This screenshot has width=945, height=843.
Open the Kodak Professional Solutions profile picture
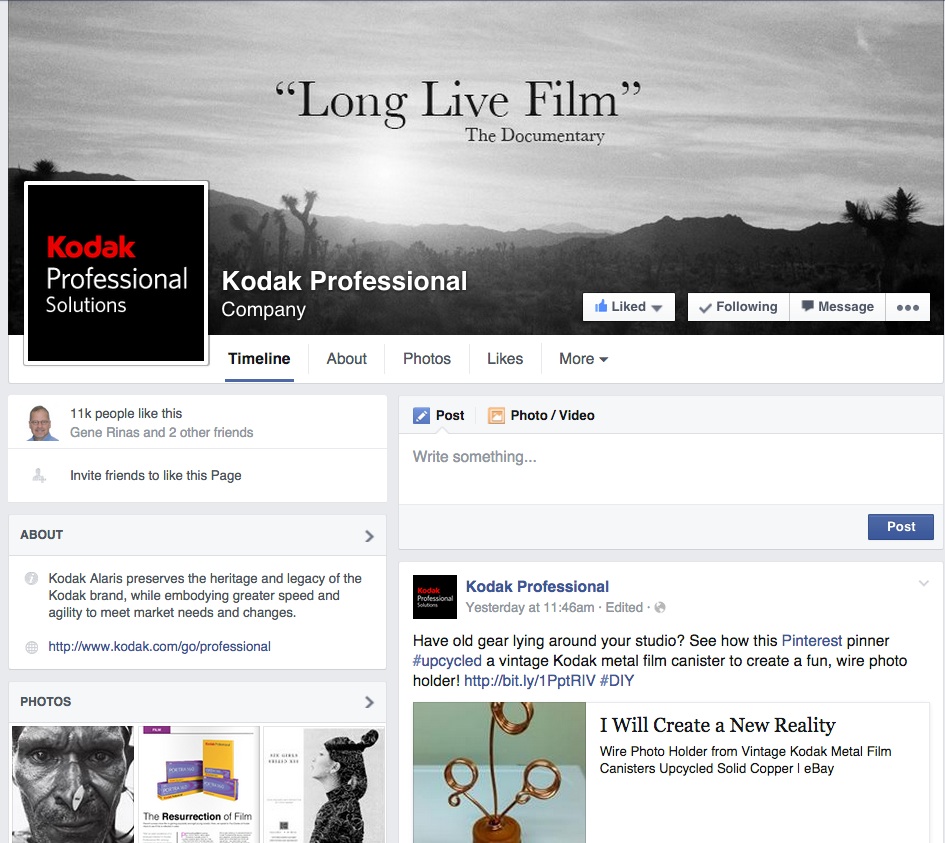(x=116, y=273)
